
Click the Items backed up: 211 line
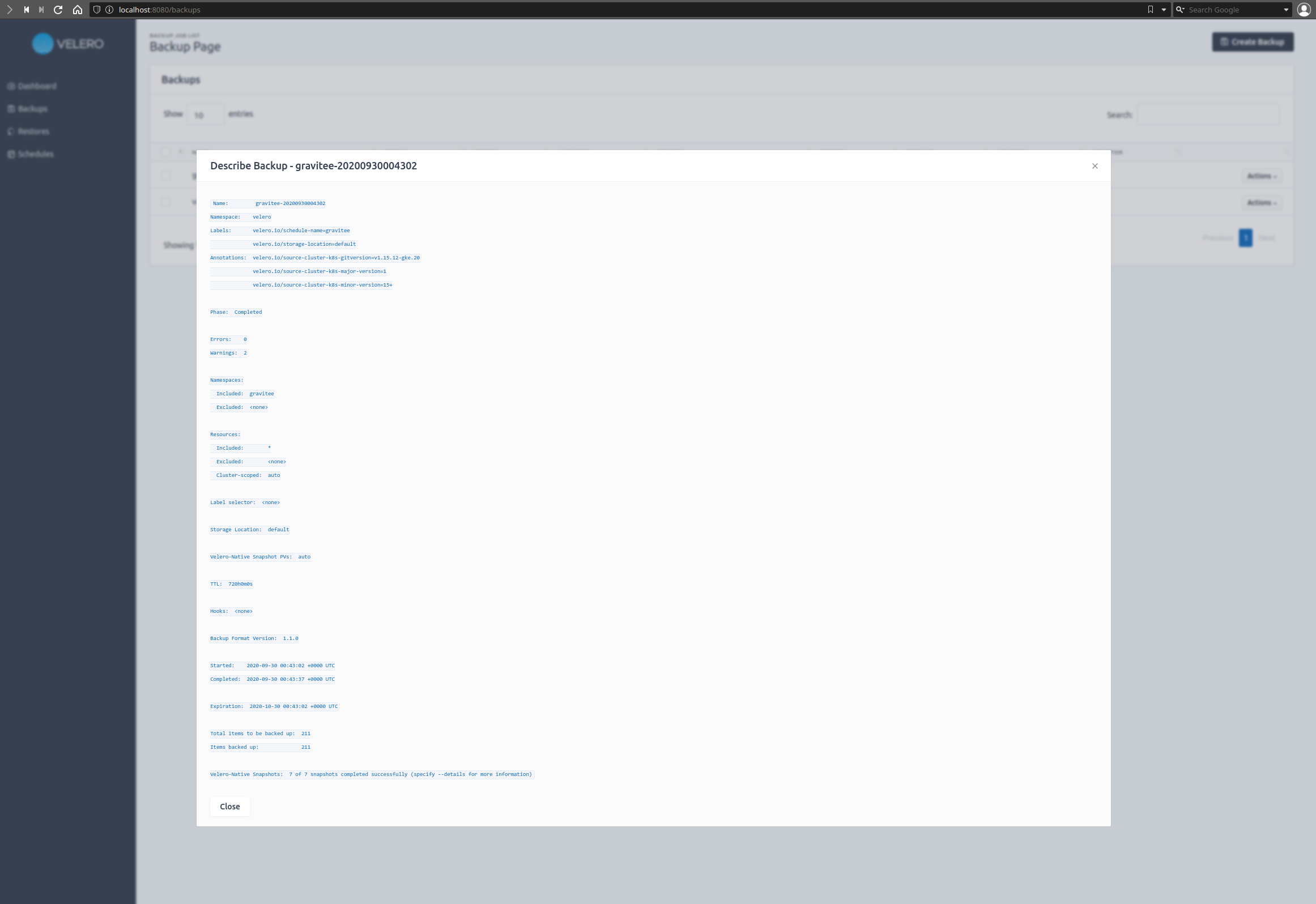[261, 747]
